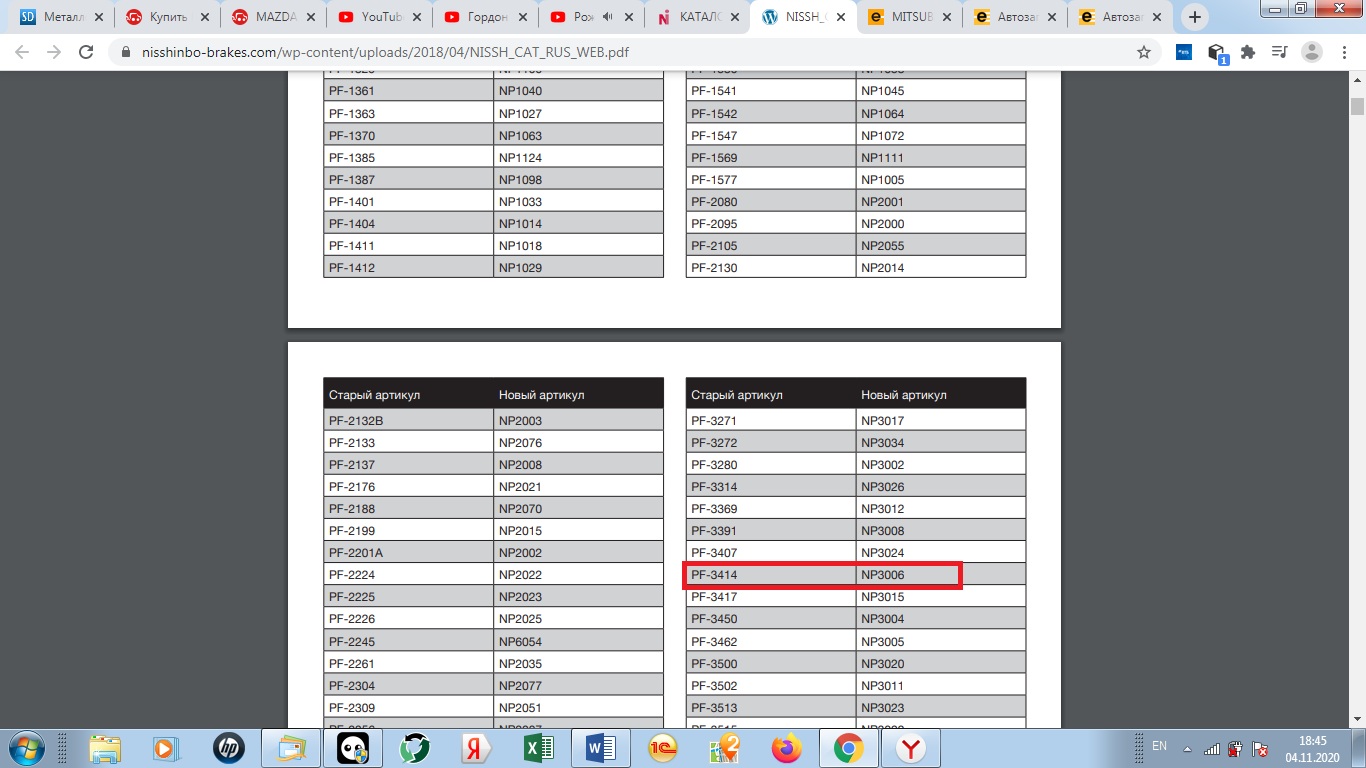This screenshot has height=768, width=1366.
Task: Open the Extensions puzzle-piece menu
Action: (1247, 53)
